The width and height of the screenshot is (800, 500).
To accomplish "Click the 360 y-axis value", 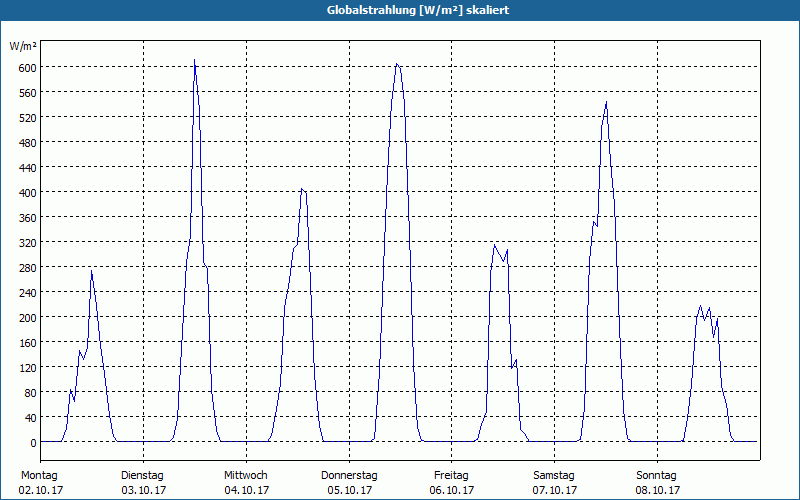I will pos(26,218).
